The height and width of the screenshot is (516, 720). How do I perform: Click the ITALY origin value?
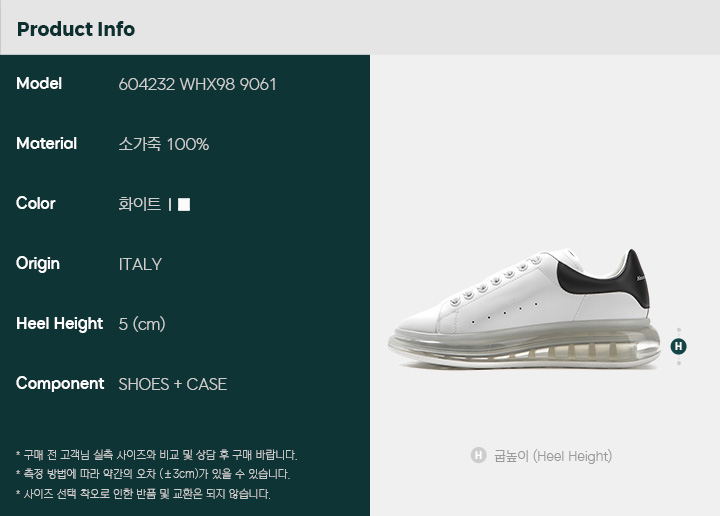140,264
